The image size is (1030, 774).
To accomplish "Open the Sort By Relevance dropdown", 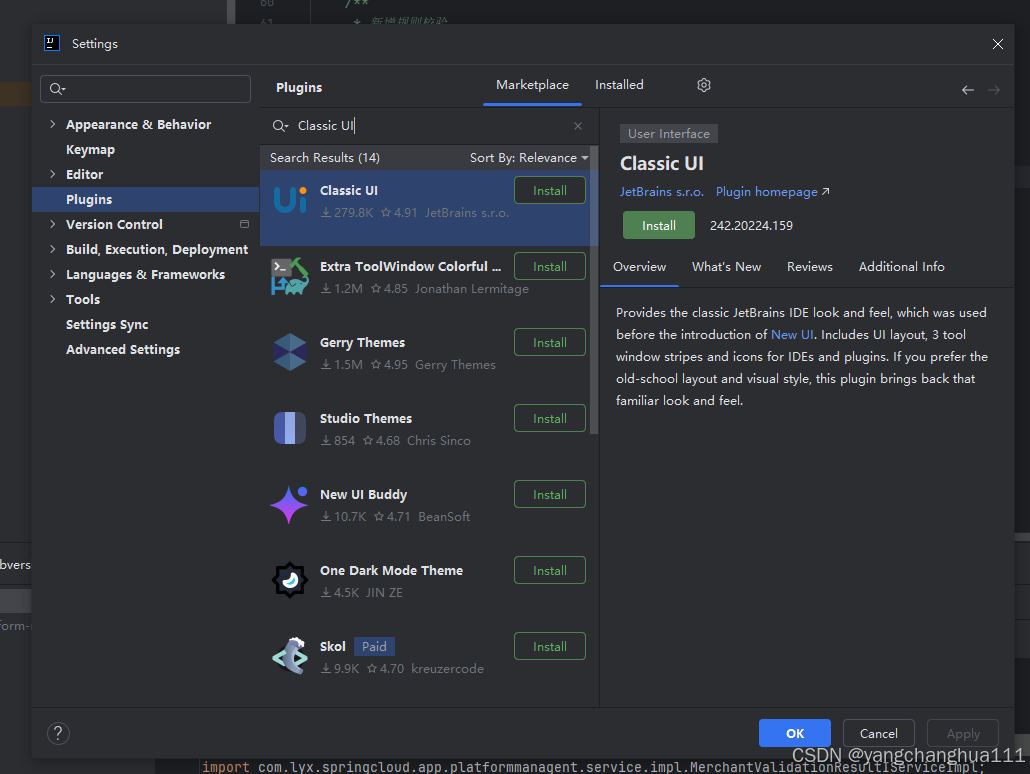I will (x=529, y=158).
